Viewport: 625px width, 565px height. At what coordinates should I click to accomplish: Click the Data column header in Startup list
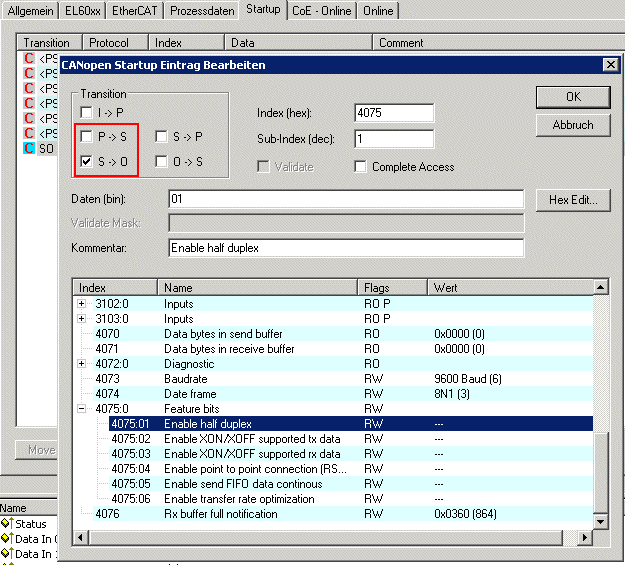pyautogui.click(x=298, y=43)
